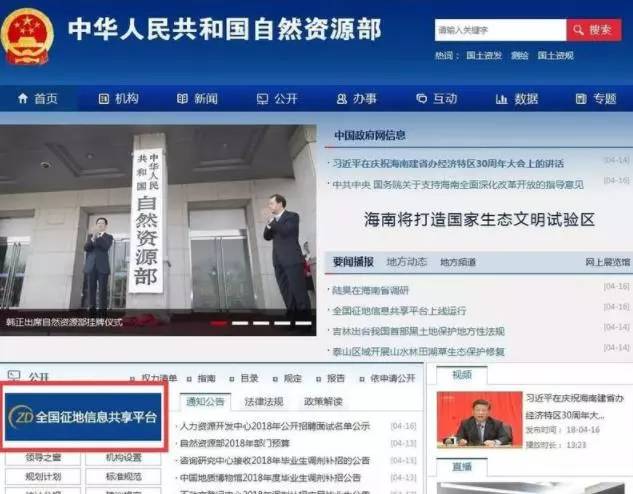Click the magnifier icon in search button
This screenshot has width=633, height=494.
[x=578, y=30]
